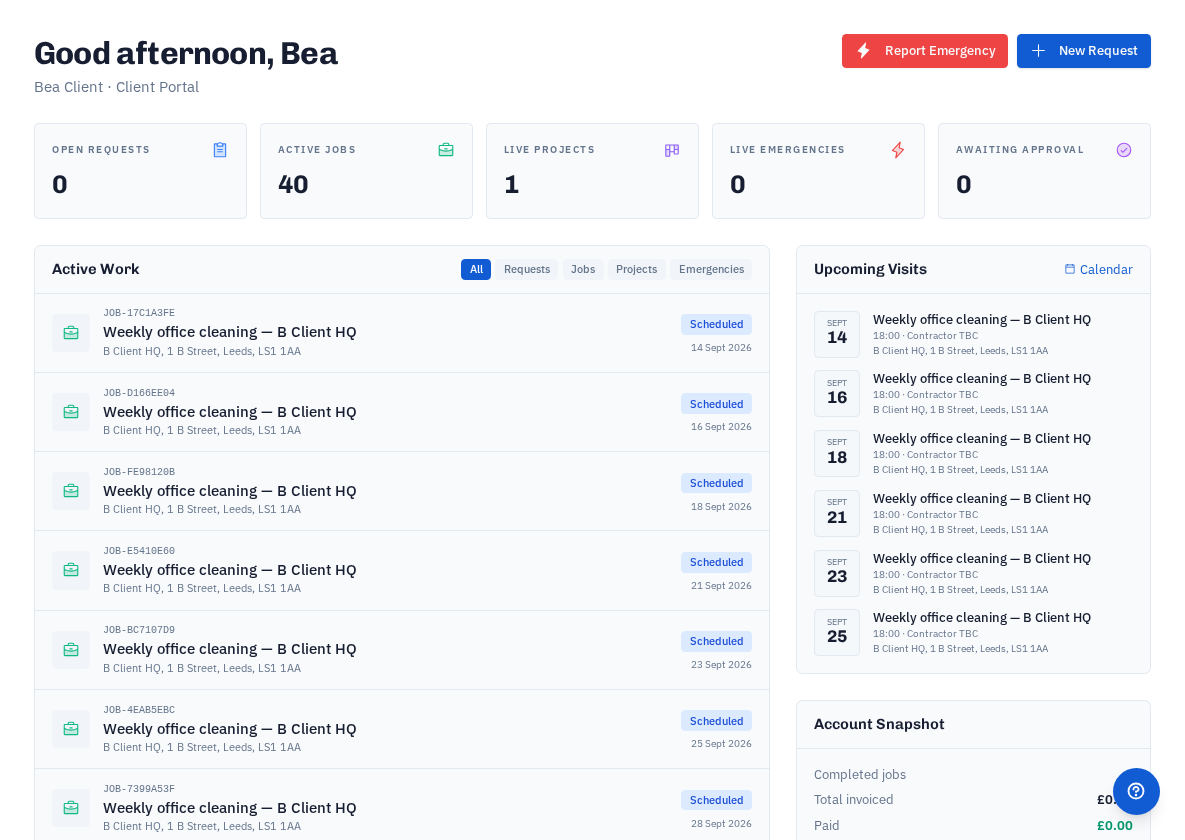The width and height of the screenshot is (1185, 840).
Task: Click the Open Requests clipboard icon
Action: 220,150
